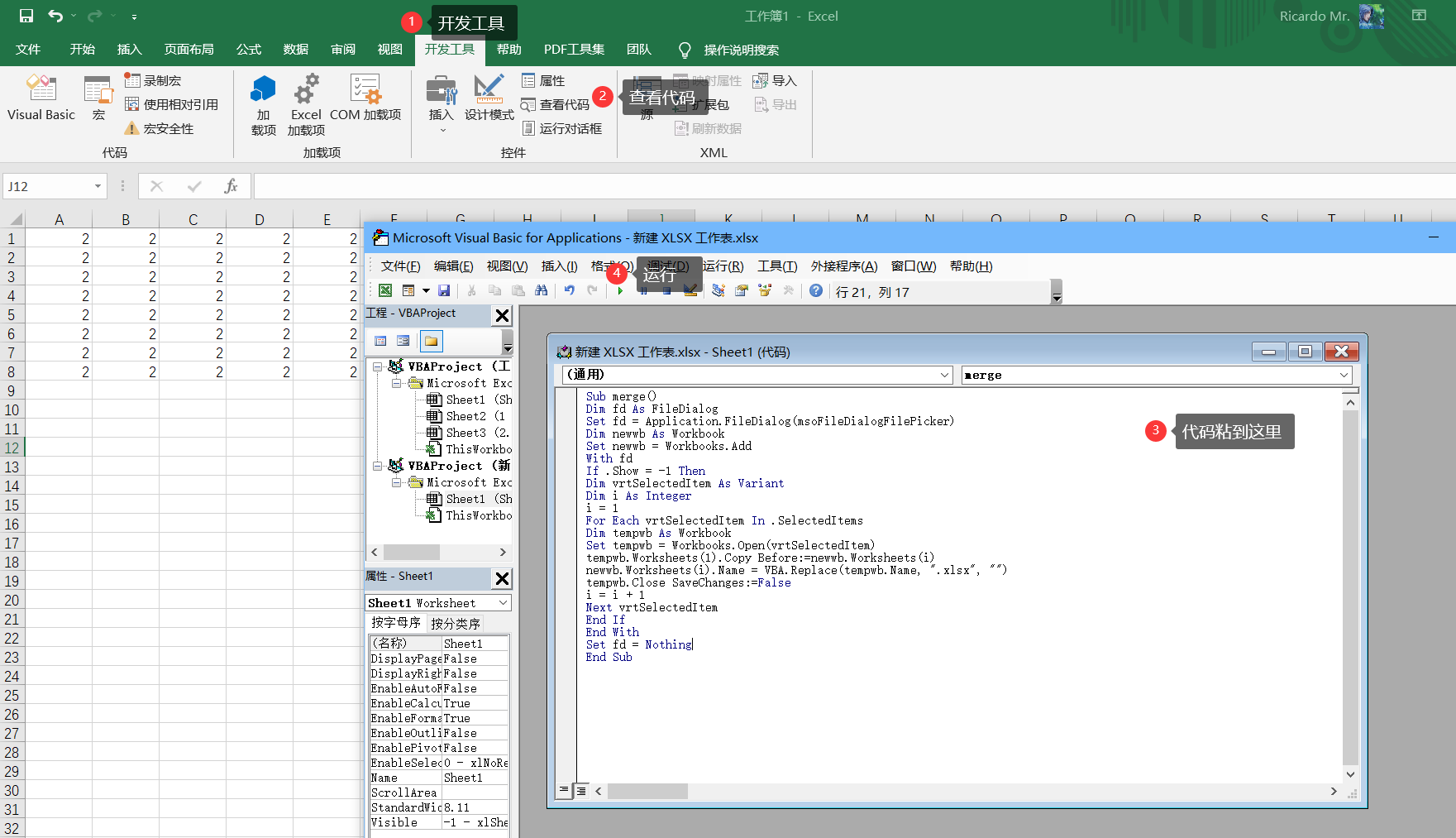The image size is (1456, 838).
Task: Open Excel Add-ins (Excel 加载项)
Action: coord(306,104)
